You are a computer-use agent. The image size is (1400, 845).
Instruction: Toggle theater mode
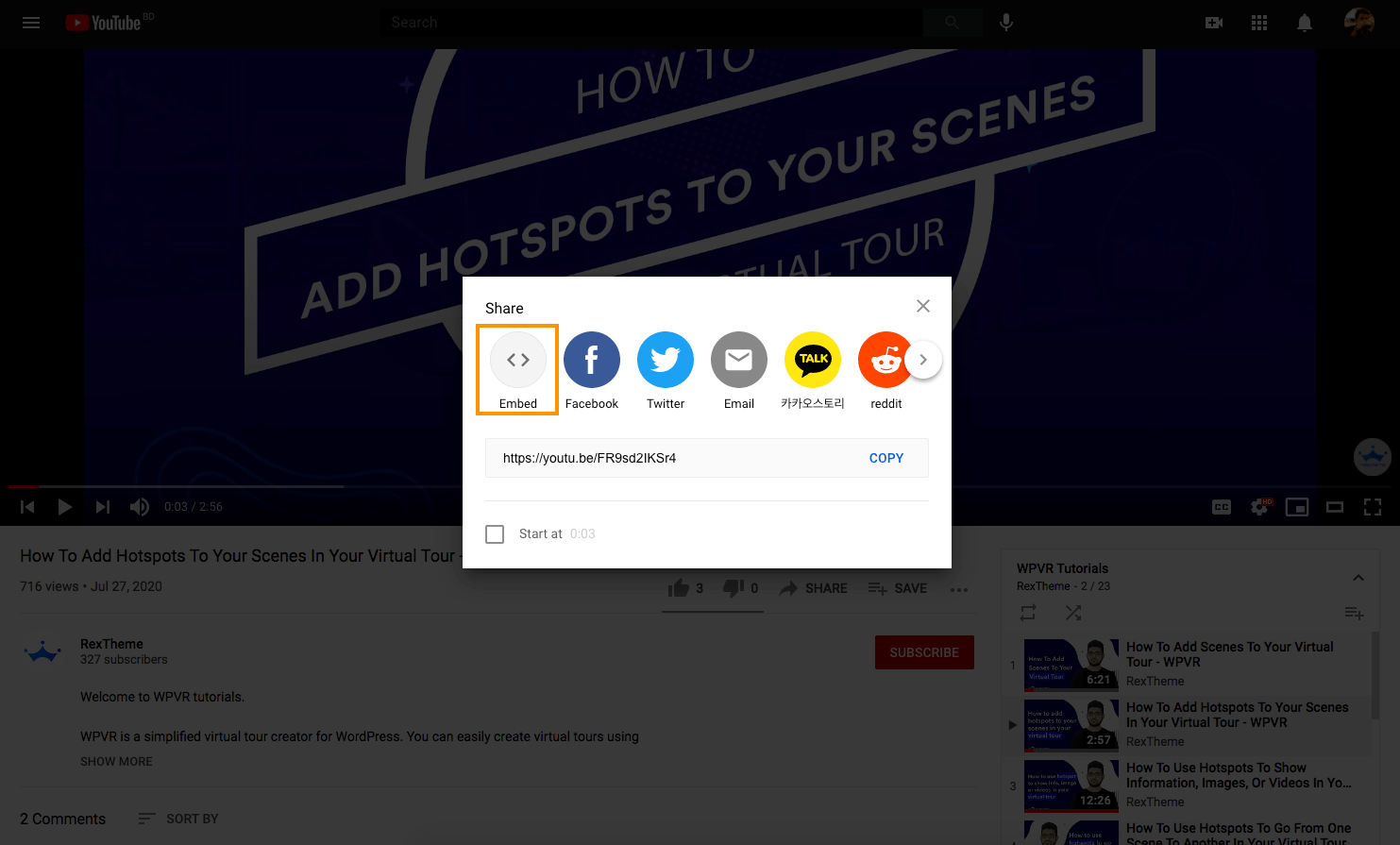point(1335,507)
